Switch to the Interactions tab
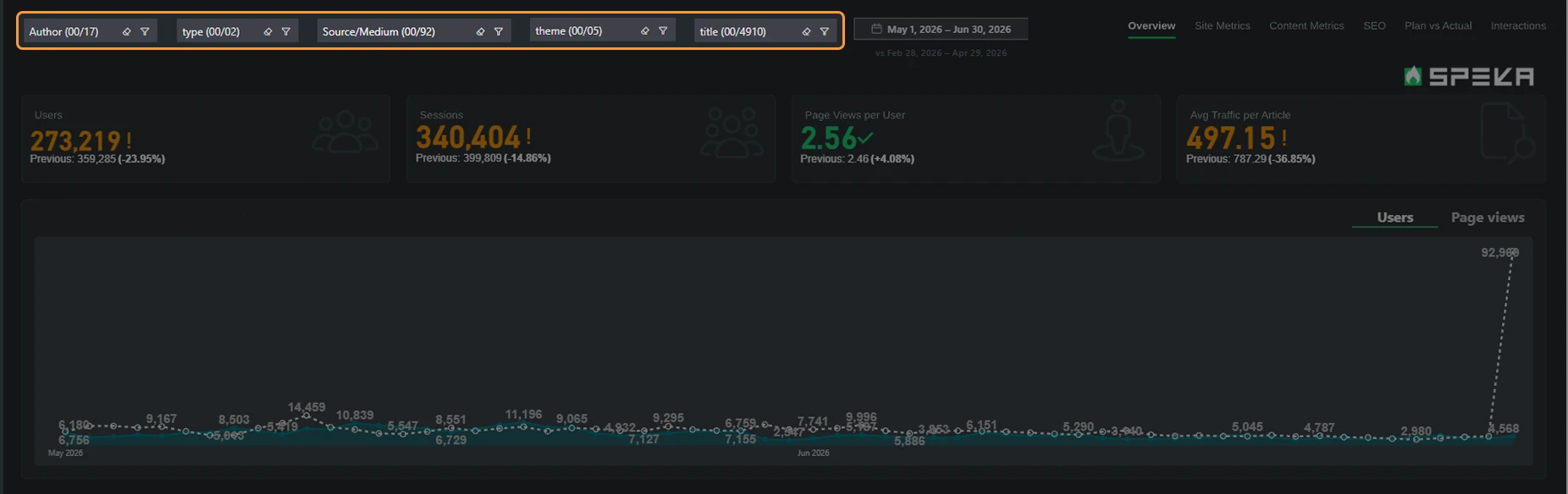 point(1518,26)
